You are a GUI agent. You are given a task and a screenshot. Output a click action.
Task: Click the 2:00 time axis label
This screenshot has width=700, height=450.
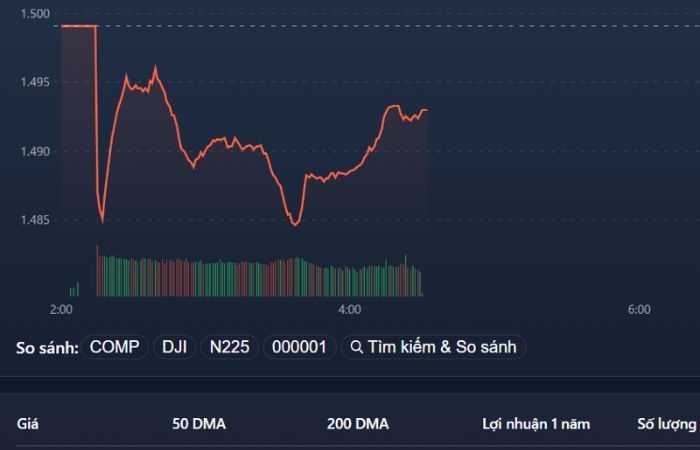tap(61, 310)
